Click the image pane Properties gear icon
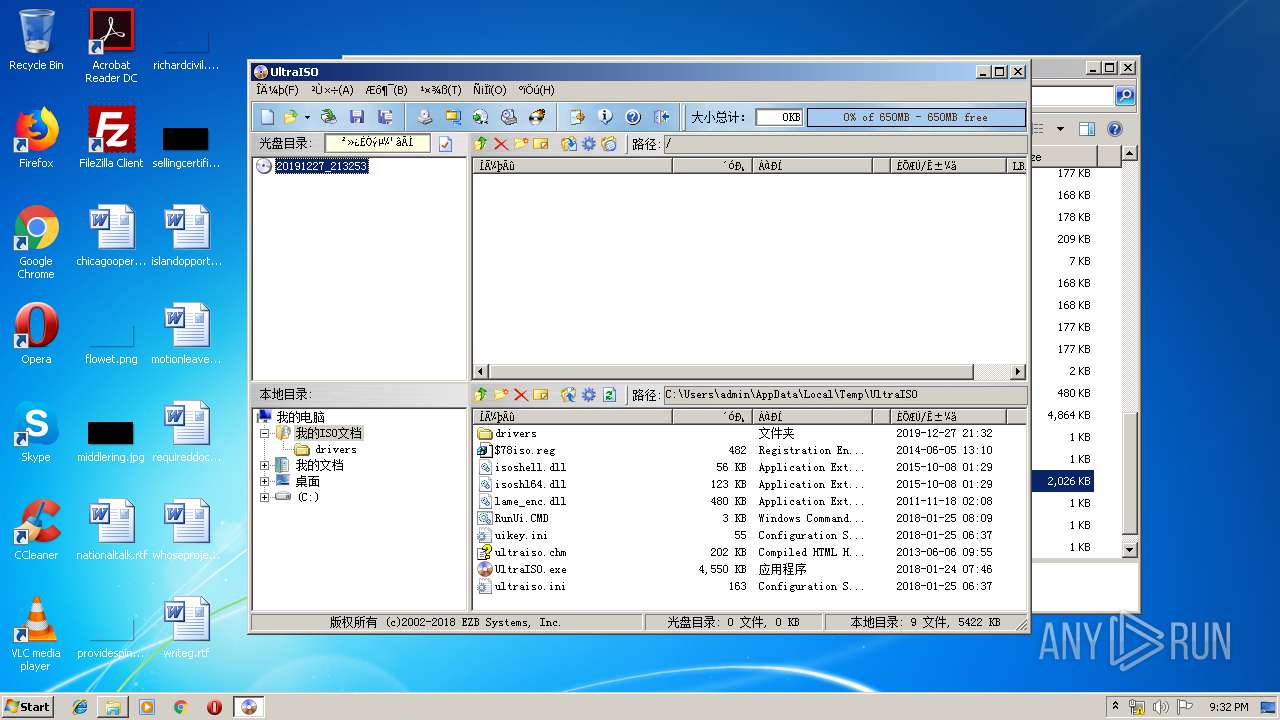1280x720 pixels. pos(589,144)
